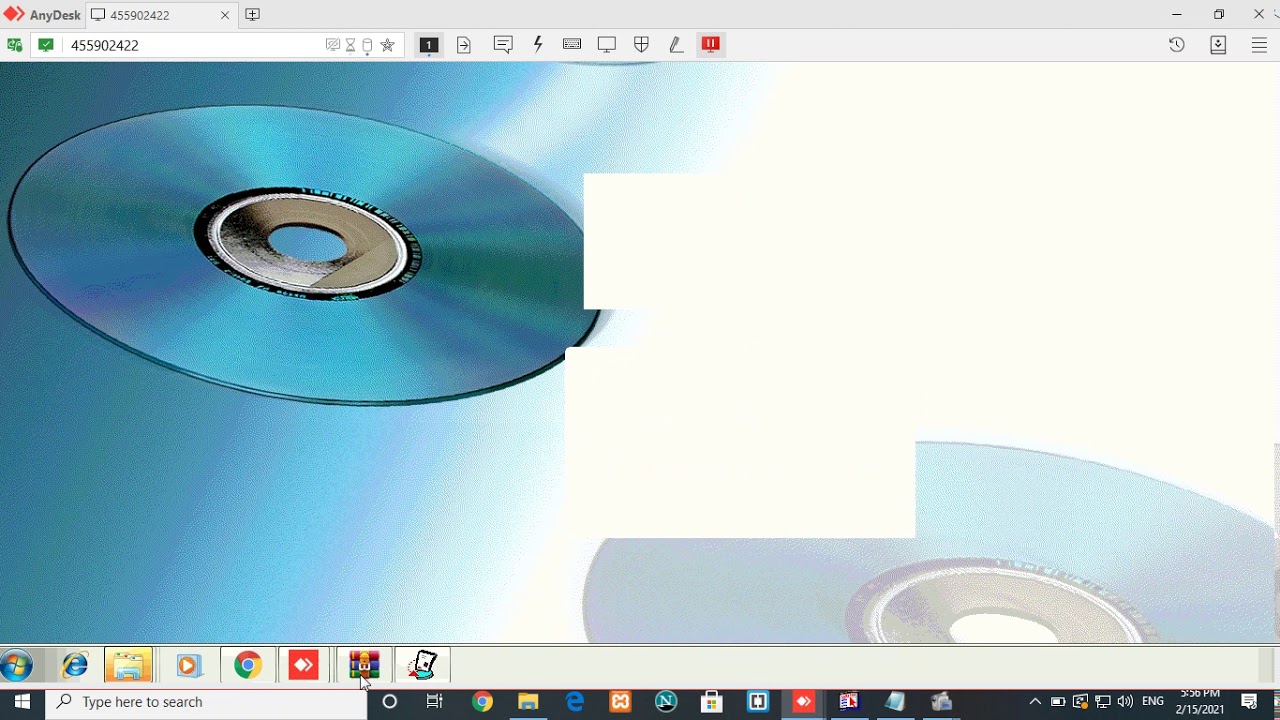The width and height of the screenshot is (1280, 720).
Task: Click the Type here to search box
Action: pos(206,702)
